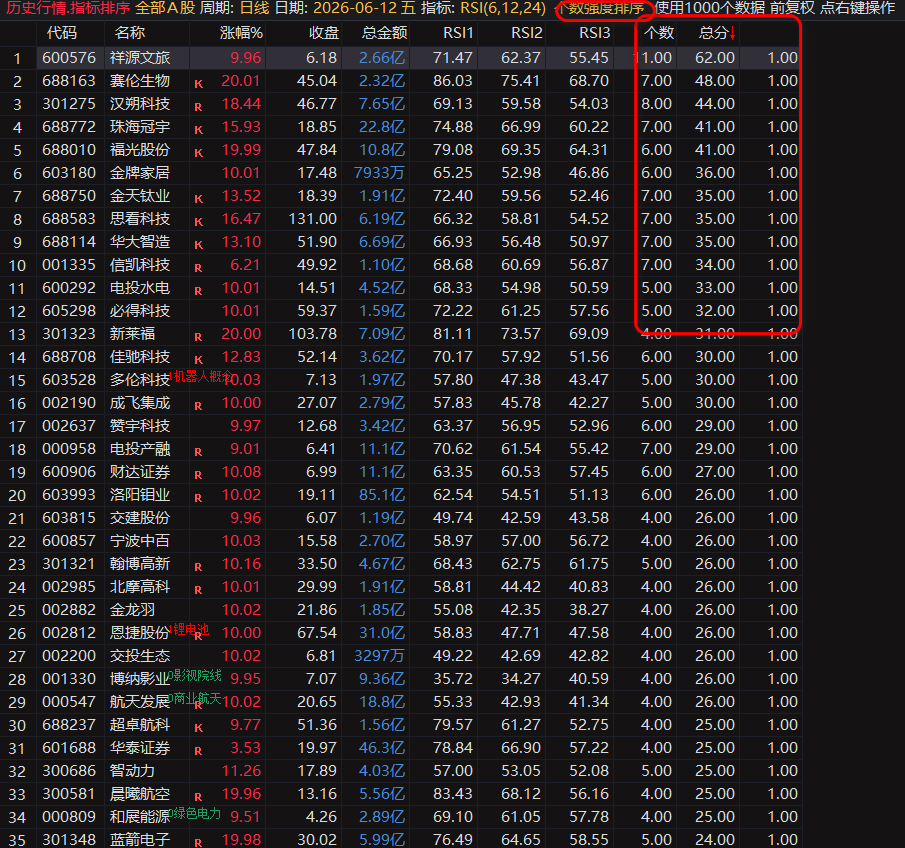The image size is (905, 848).
Task: Sort by the RSI2 column header
Action: click(x=526, y=33)
